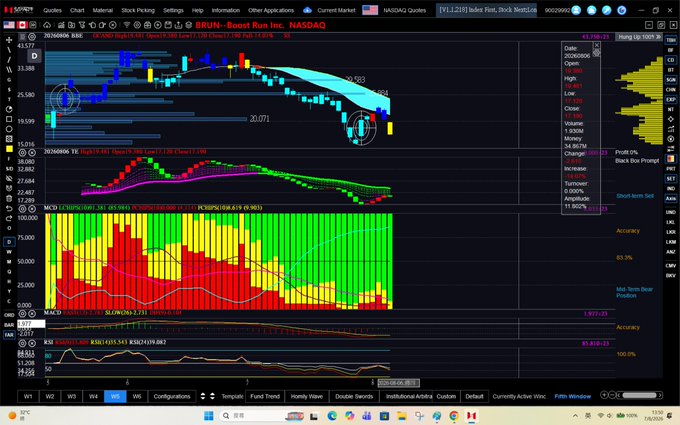Select the circle drawing tool below the rectangle
Viewport: 680px width, 425px height.
[9, 129]
